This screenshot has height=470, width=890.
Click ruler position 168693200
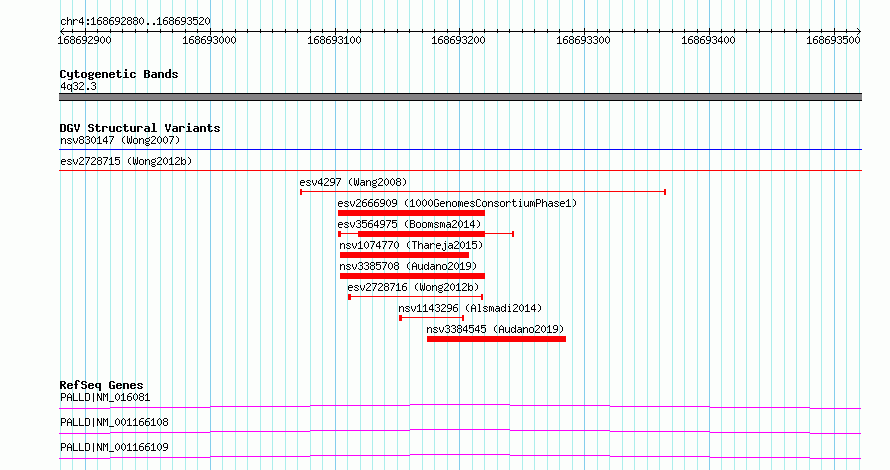(x=459, y=40)
